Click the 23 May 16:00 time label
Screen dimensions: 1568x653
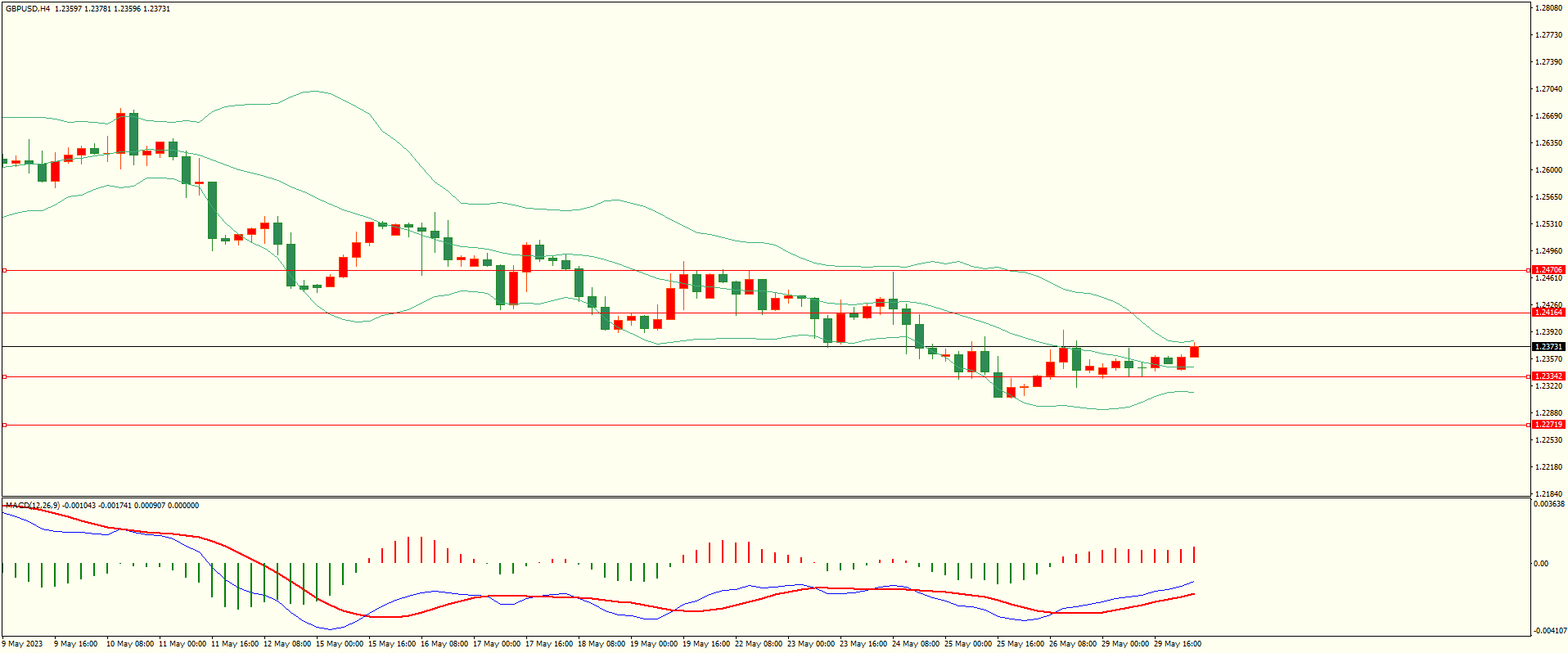863,644
